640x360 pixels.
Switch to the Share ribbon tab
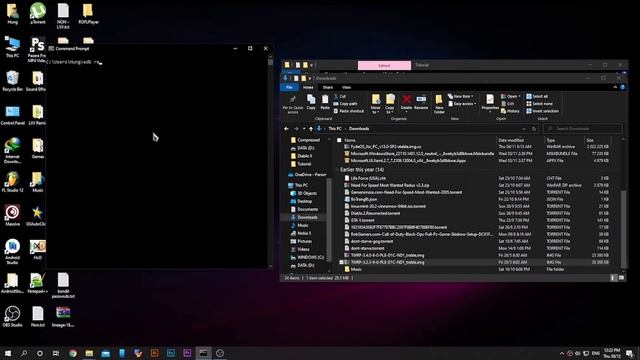[x=328, y=87]
